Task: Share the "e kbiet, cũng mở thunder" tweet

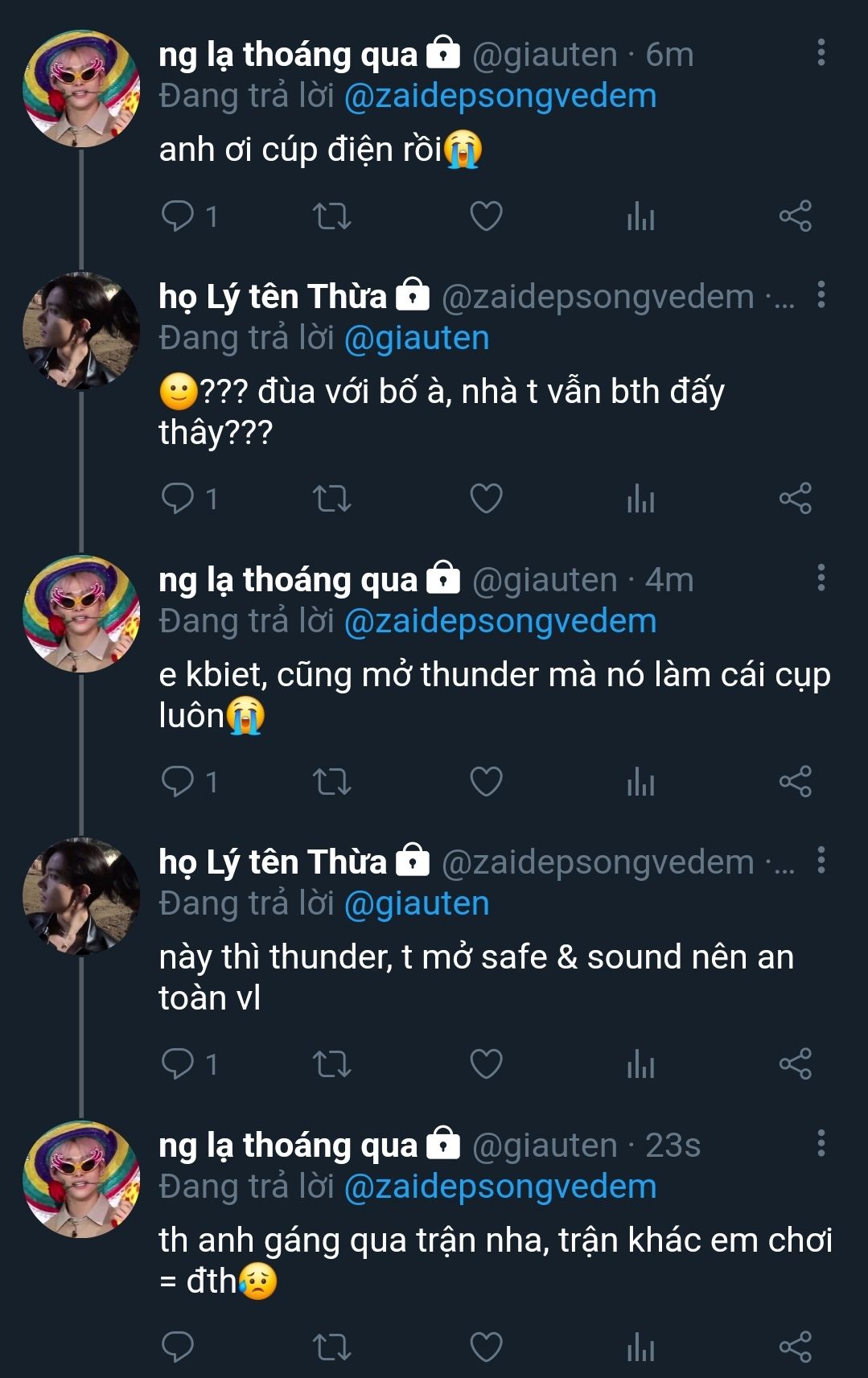Action: pyautogui.click(x=795, y=781)
